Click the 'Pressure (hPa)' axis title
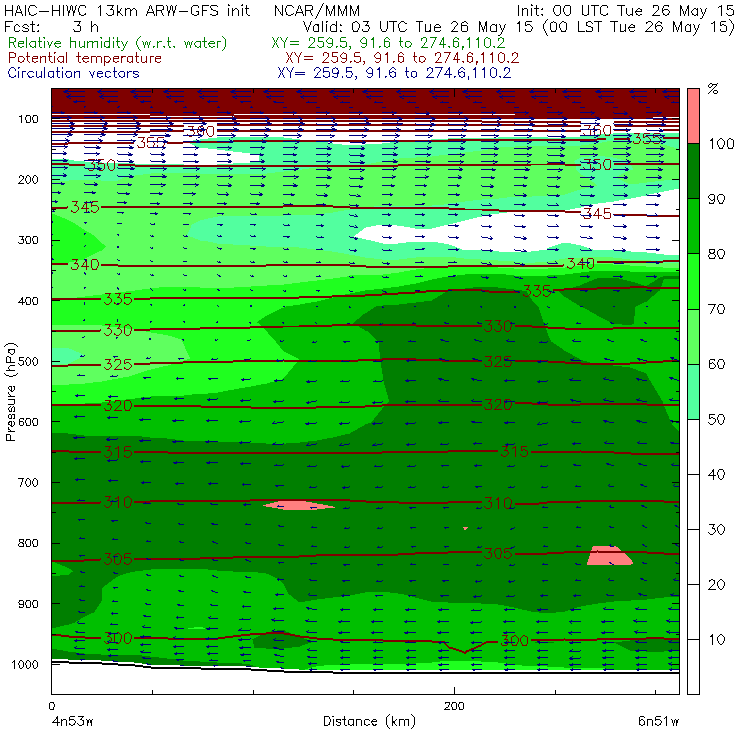Screen dimensions: 740x740 pos(10,392)
